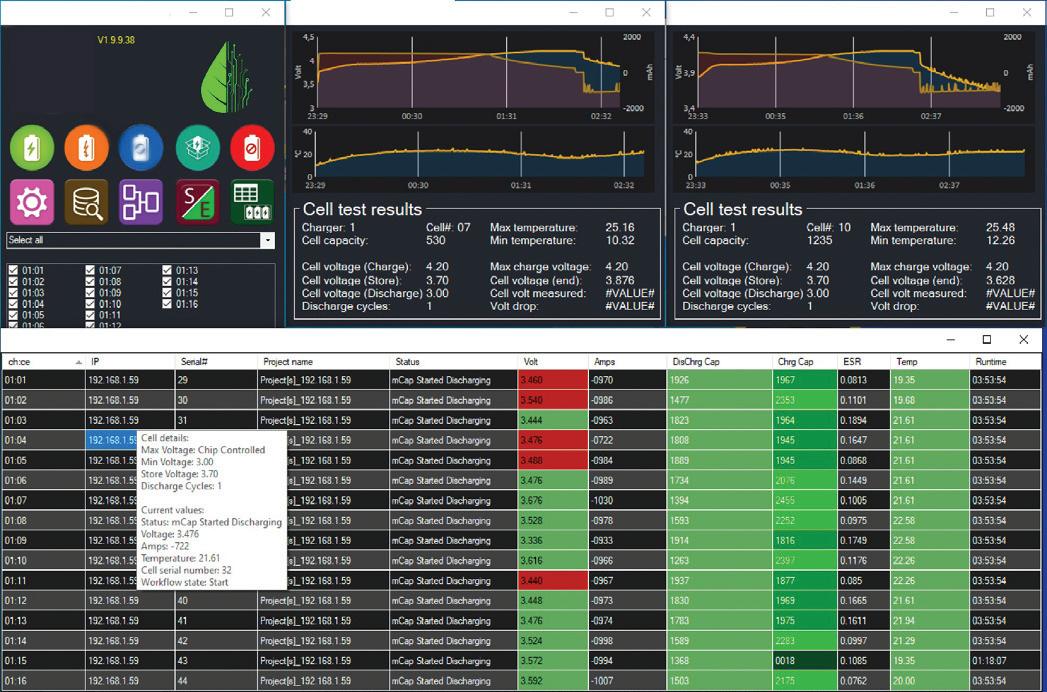Click the S/E start-end icon

coord(198,202)
